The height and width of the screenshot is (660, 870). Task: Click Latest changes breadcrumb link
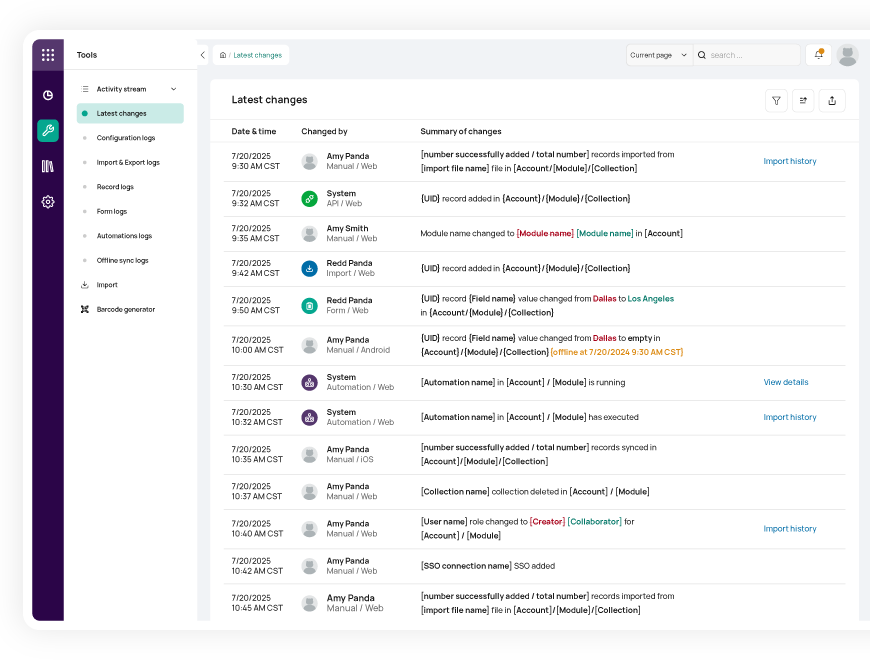[x=257, y=55]
